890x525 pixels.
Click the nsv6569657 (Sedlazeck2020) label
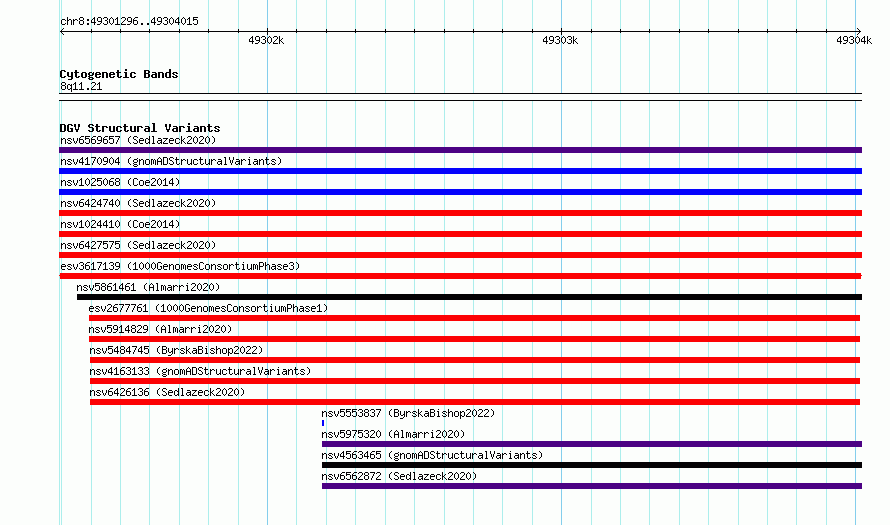138,140
